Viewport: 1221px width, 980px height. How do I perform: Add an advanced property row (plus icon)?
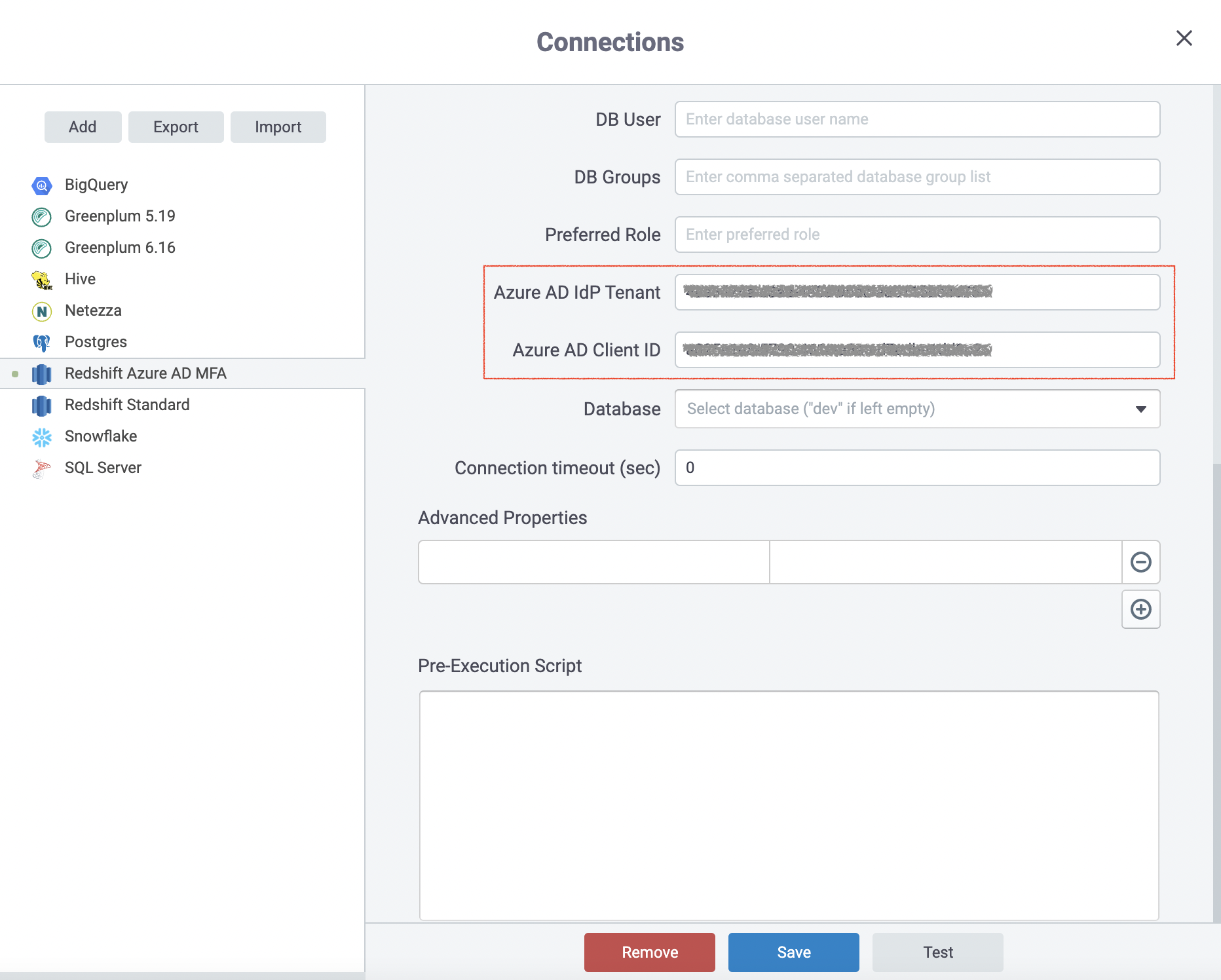click(1140, 609)
